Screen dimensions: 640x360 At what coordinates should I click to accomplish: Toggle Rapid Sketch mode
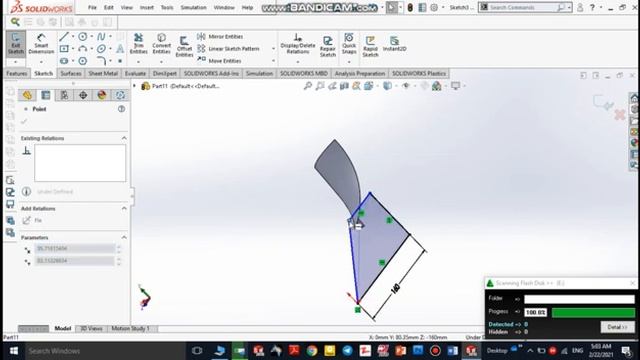(370, 46)
